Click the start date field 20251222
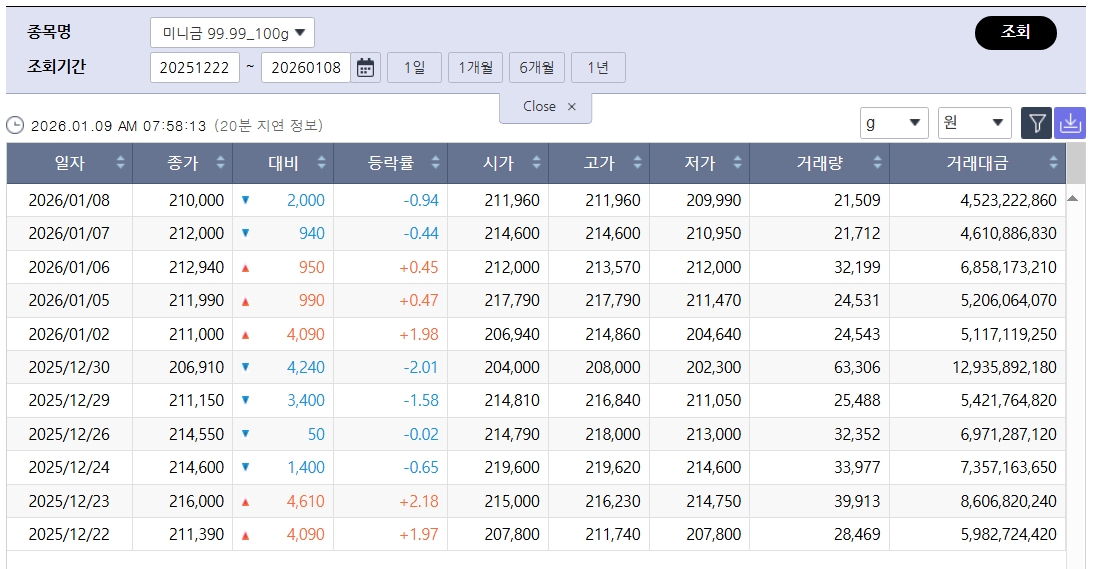The image size is (1097, 569). pos(194,68)
